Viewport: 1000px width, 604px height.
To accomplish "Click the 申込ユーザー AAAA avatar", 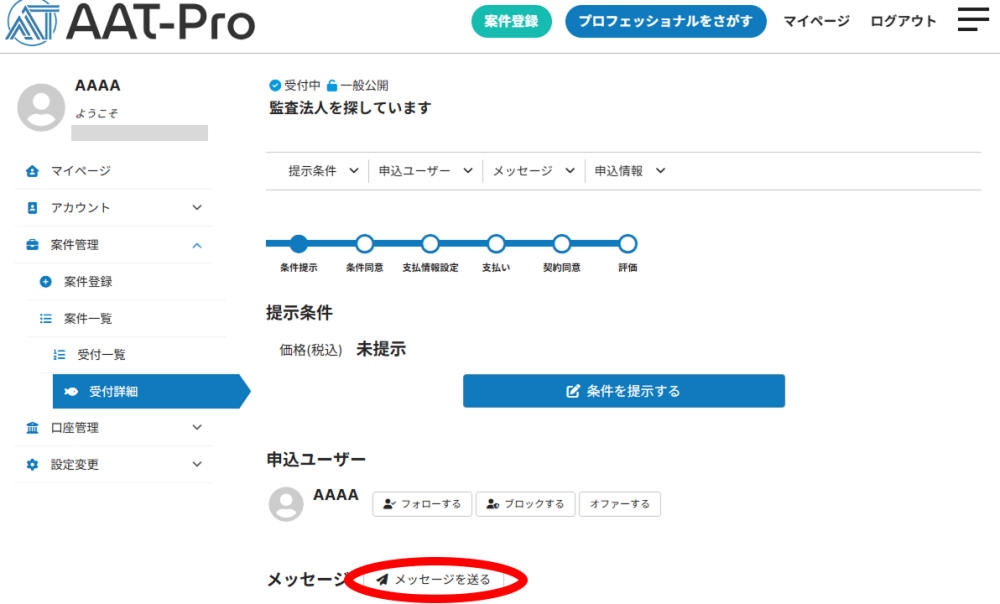I will tap(286, 504).
